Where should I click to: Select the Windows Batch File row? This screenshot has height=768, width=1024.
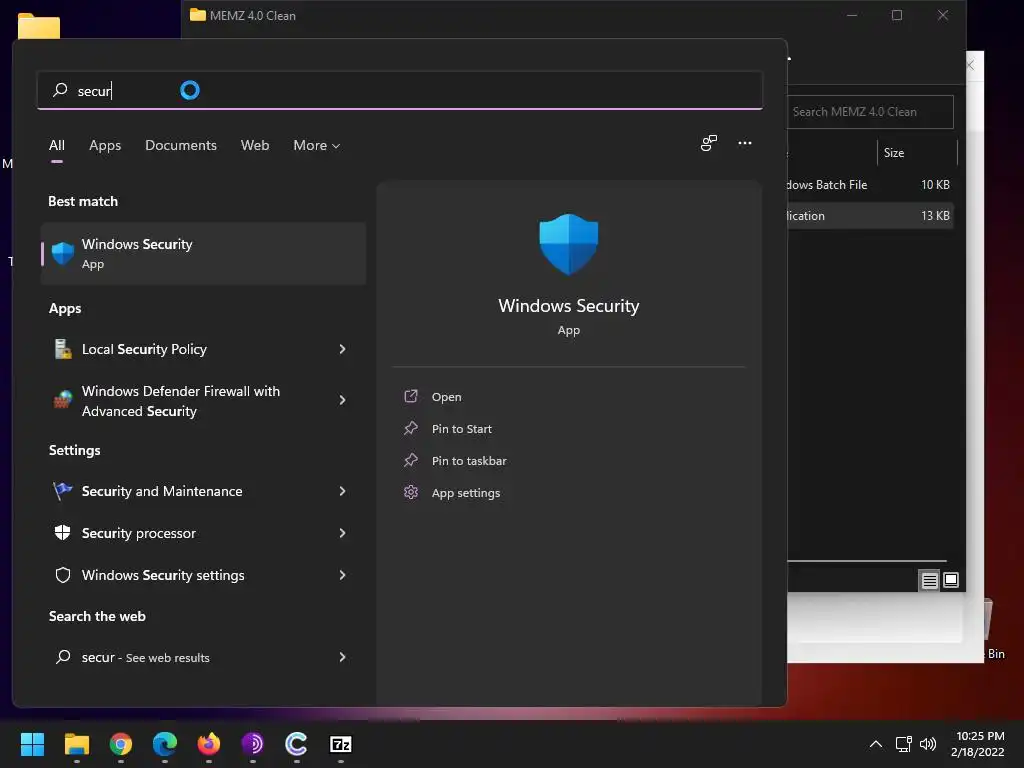(x=870, y=185)
